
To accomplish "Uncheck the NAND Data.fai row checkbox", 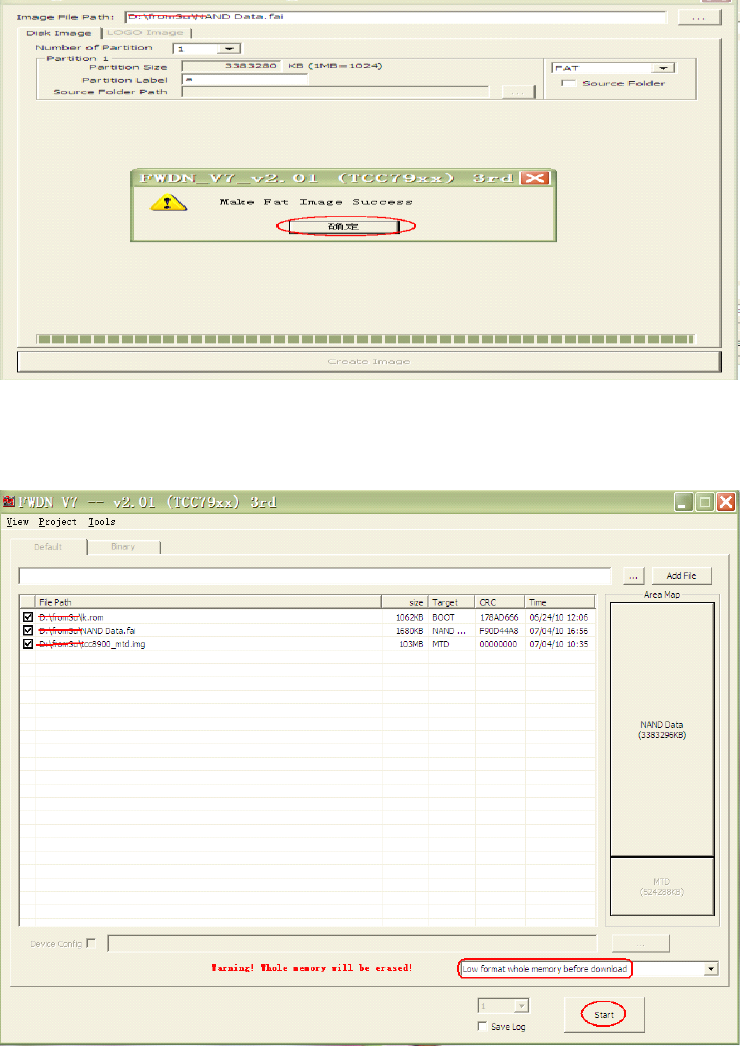I will coord(27,630).
